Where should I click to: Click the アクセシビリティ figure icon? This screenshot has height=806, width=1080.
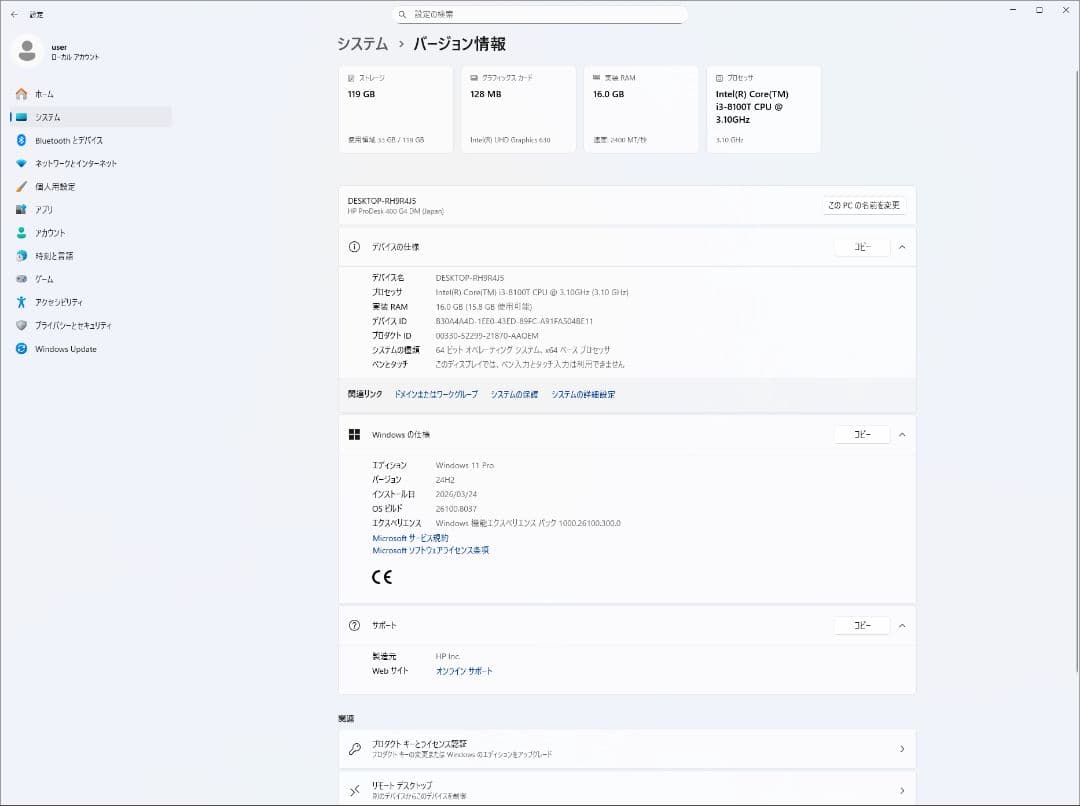pos(21,302)
